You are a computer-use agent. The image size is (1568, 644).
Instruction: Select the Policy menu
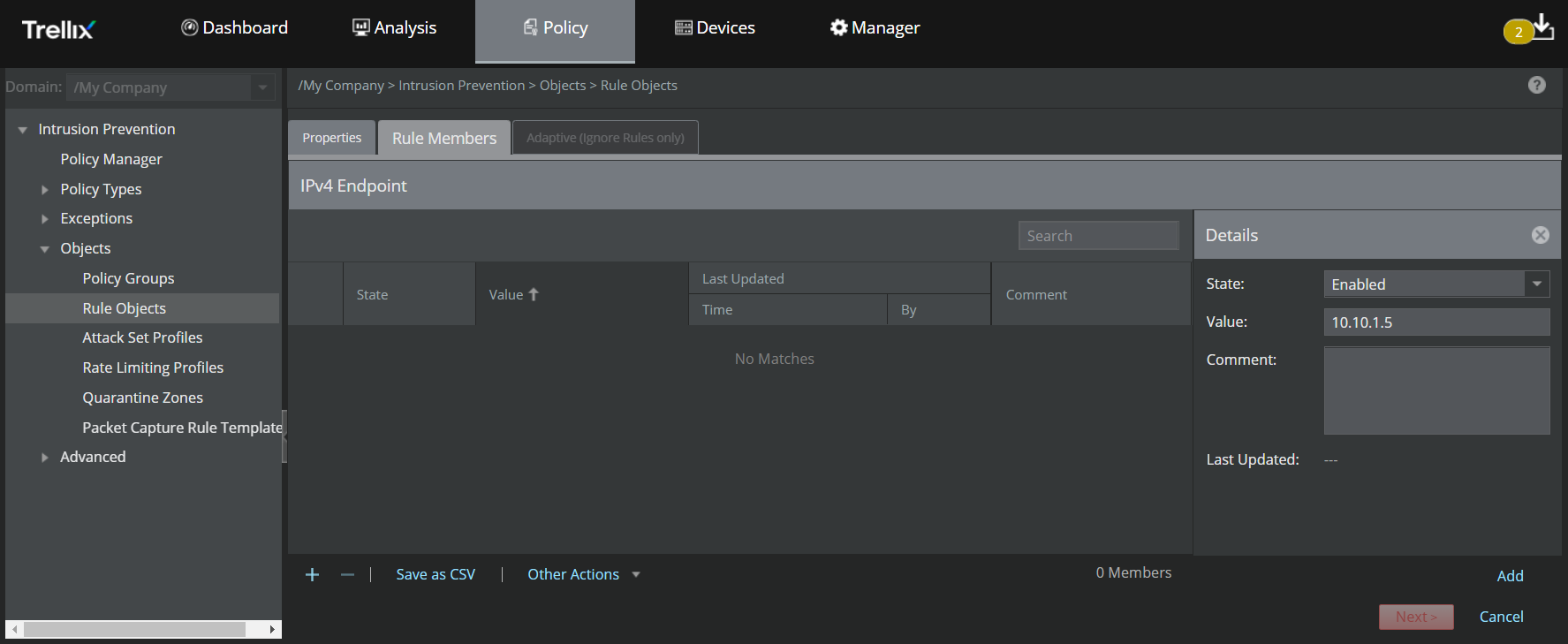555,31
